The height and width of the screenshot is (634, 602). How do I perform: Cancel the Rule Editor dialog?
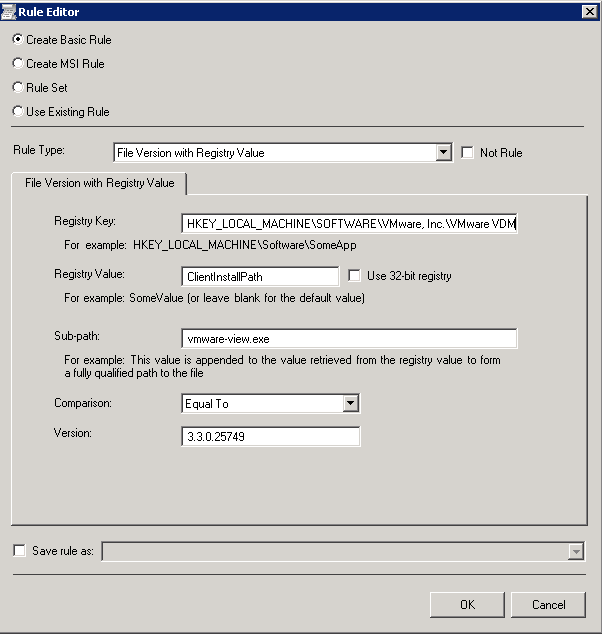(x=548, y=604)
